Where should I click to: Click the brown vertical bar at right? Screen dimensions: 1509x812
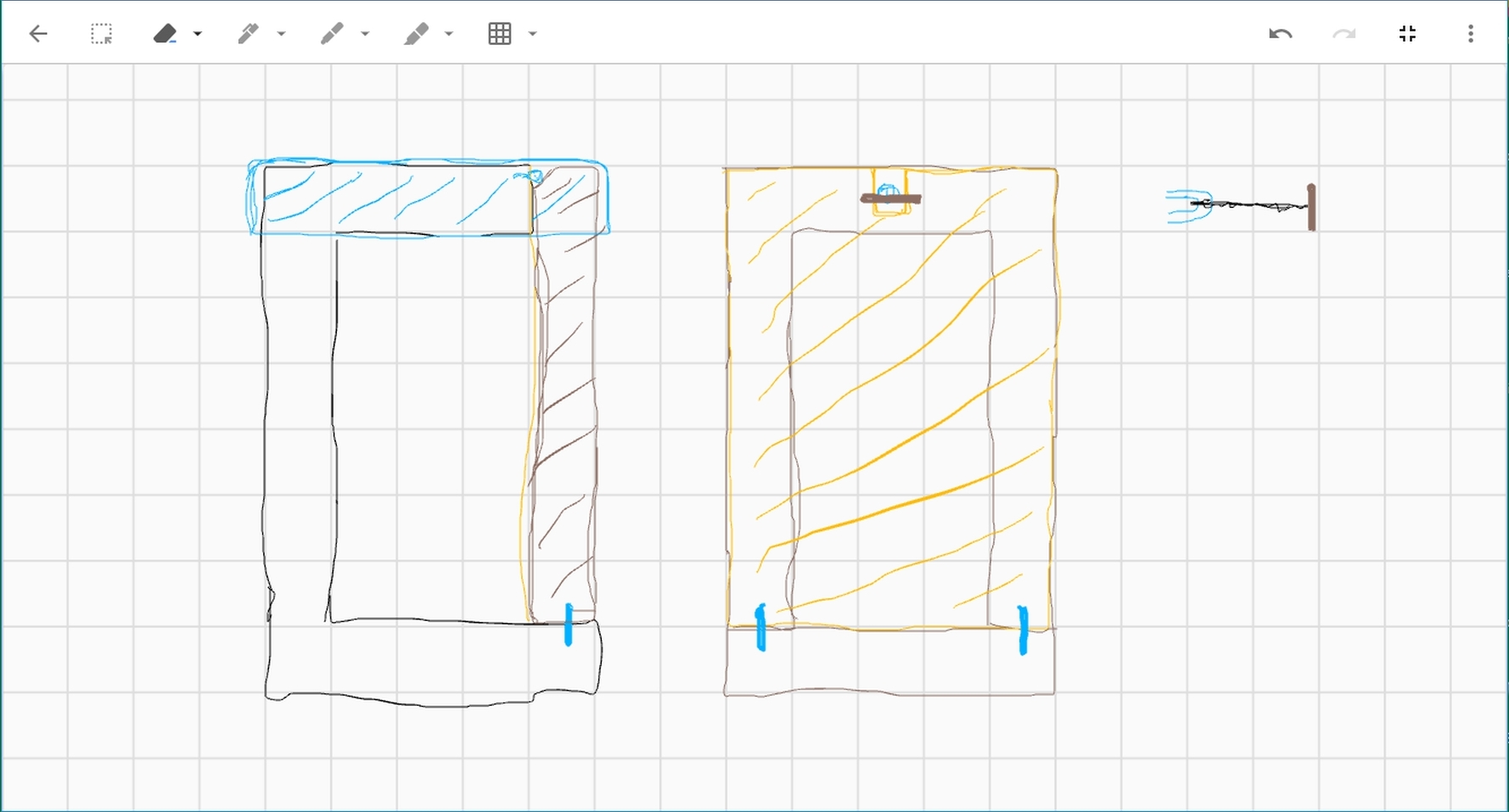(1311, 207)
